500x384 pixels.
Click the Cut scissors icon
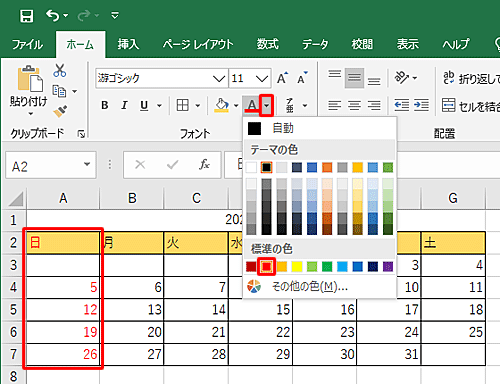(x=60, y=70)
